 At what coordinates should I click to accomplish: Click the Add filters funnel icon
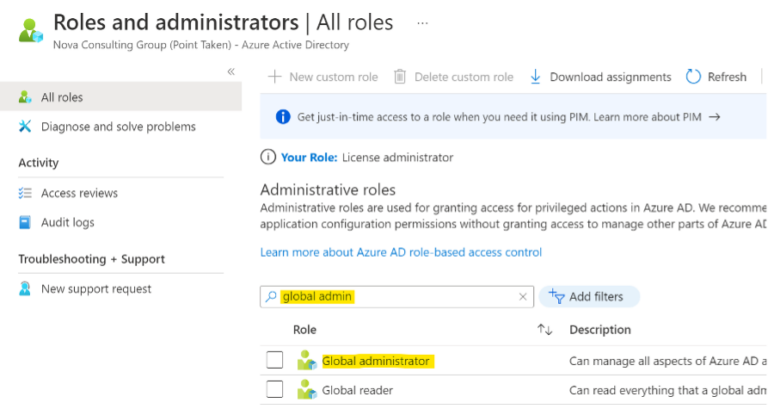tap(556, 296)
